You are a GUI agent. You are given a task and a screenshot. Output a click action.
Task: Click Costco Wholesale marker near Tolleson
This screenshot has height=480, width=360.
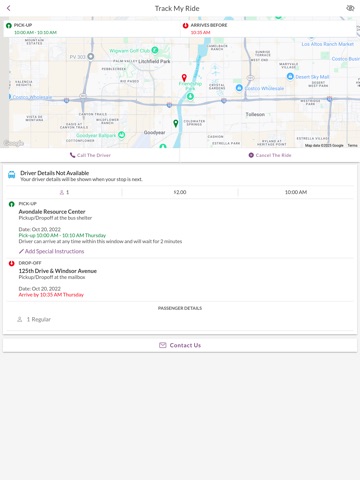[239, 88]
